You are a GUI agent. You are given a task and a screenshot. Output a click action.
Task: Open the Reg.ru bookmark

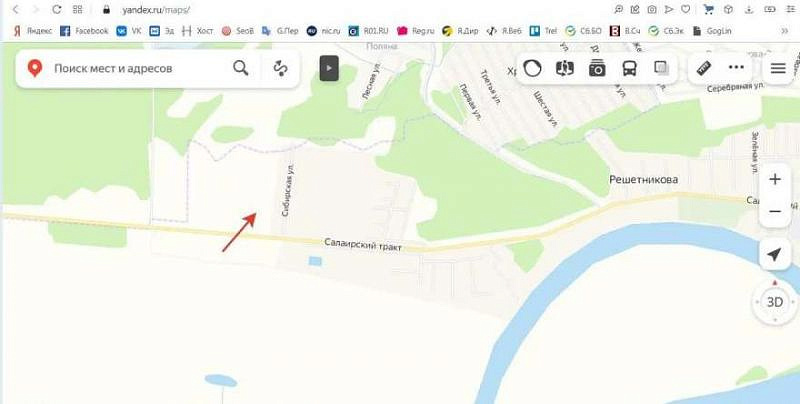click(416, 31)
